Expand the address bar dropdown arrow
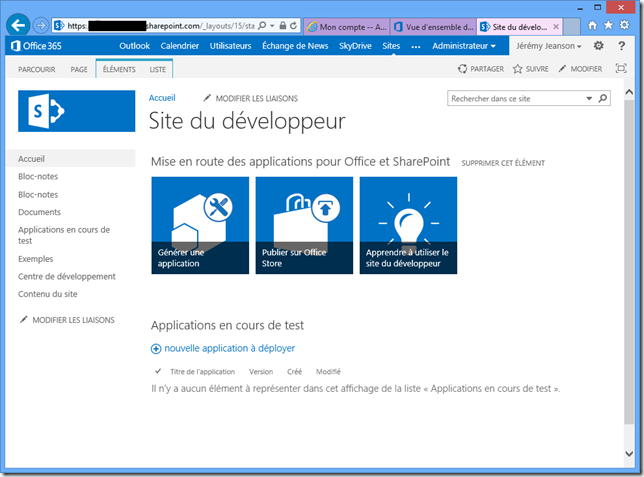This screenshot has height=477, width=644. [x=272, y=26]
